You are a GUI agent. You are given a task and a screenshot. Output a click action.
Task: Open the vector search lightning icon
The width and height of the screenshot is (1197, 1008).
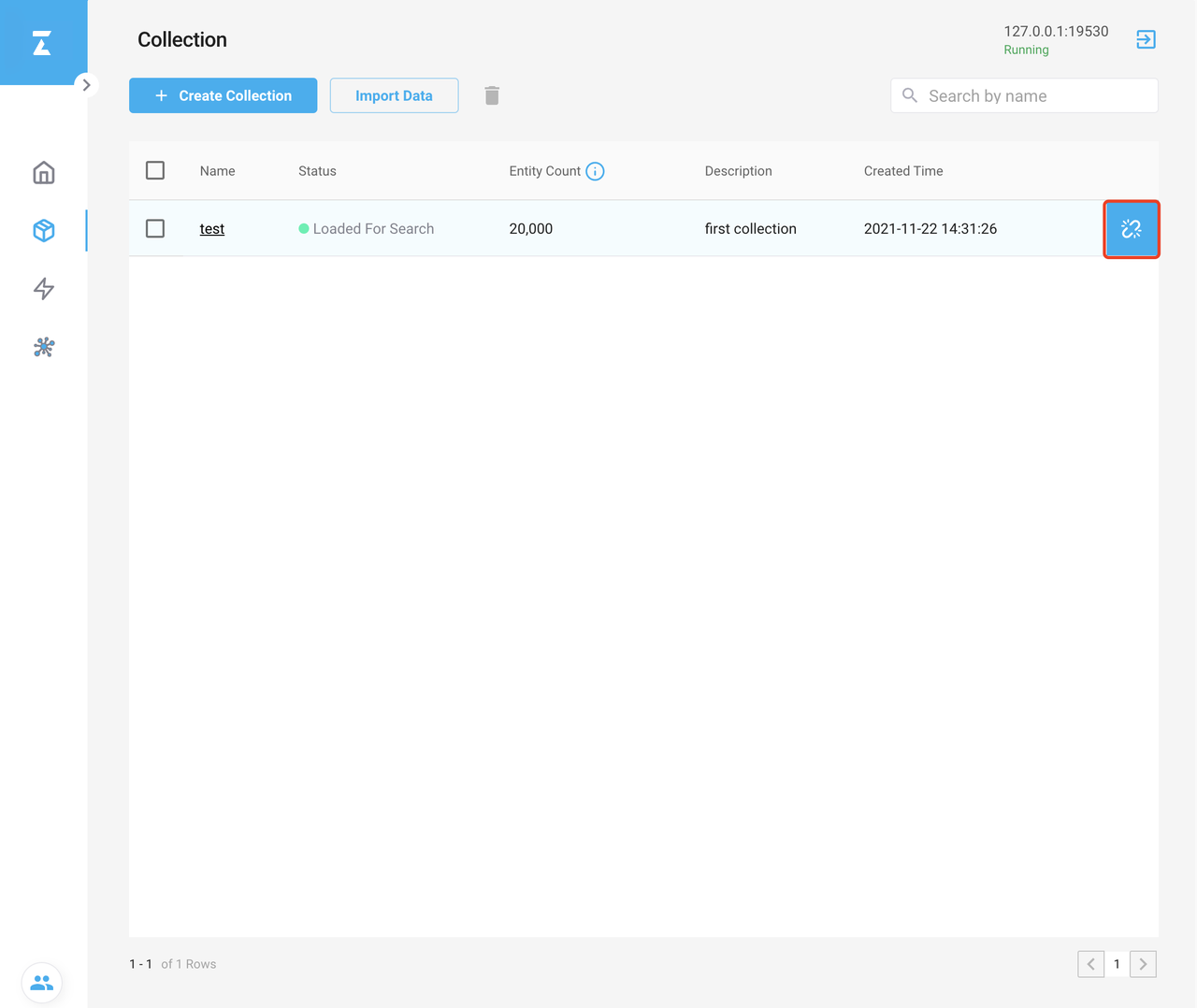[x=44, y=289]
